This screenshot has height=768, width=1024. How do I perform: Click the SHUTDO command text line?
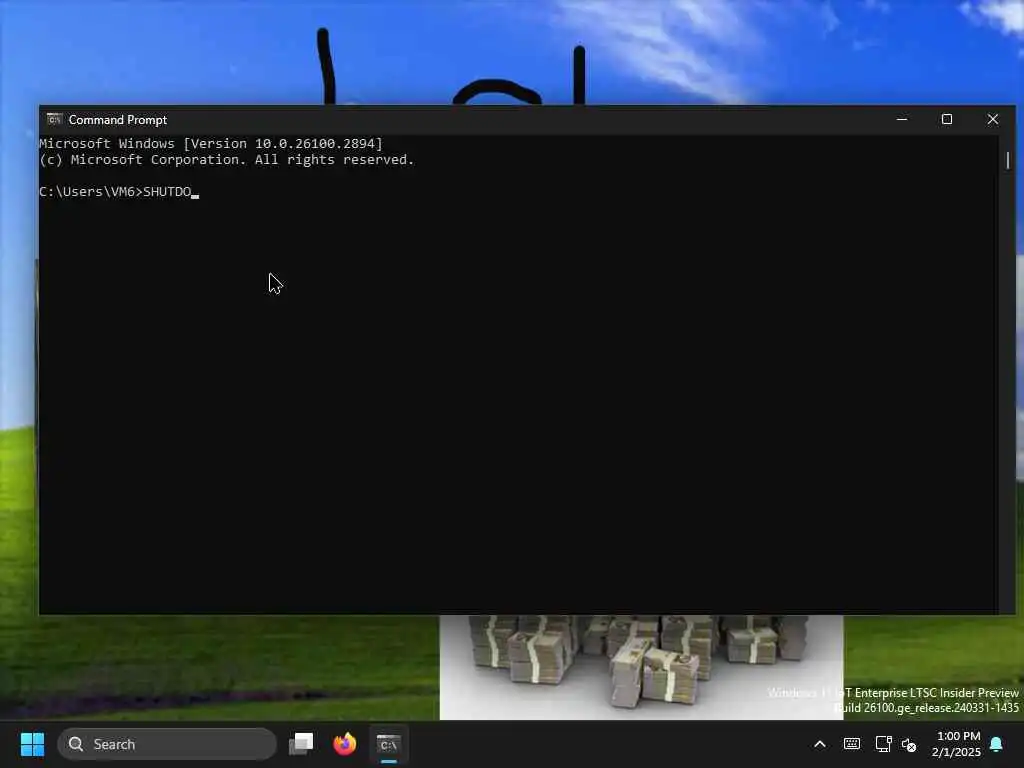(119, 192)
